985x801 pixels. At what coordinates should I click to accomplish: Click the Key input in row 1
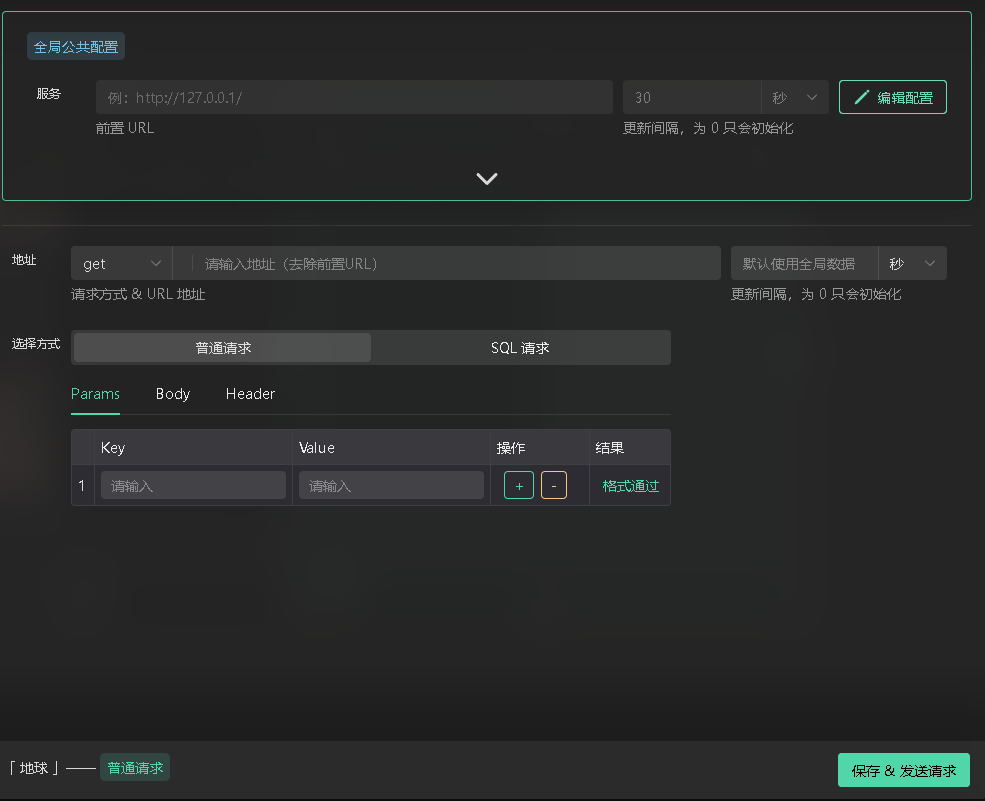coord(193,486)
